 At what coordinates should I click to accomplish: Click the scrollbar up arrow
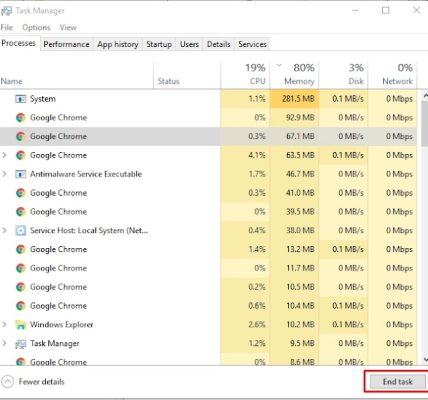click(x=425, y=96)
